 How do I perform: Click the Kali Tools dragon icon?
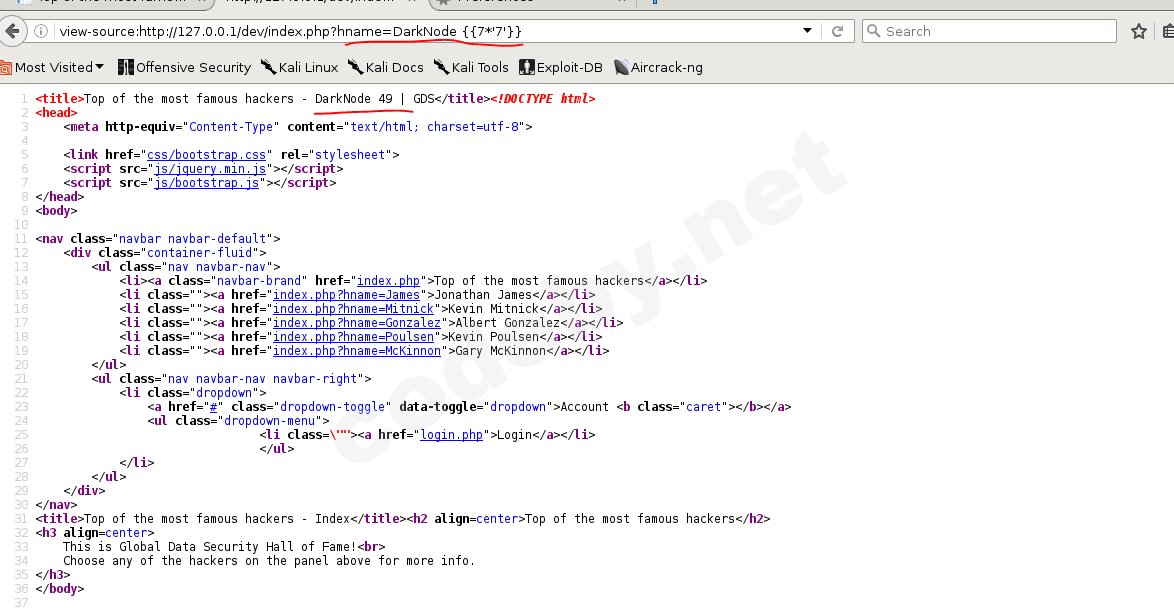(441, 67)
